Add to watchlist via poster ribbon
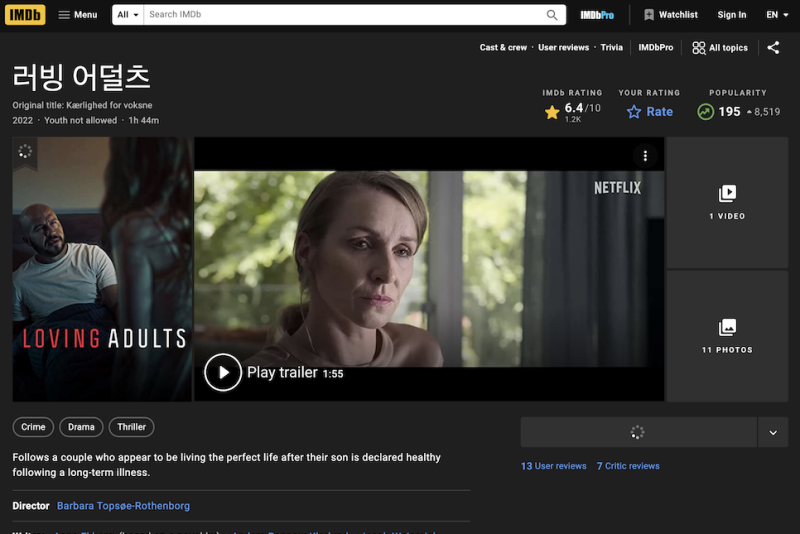 25,152
